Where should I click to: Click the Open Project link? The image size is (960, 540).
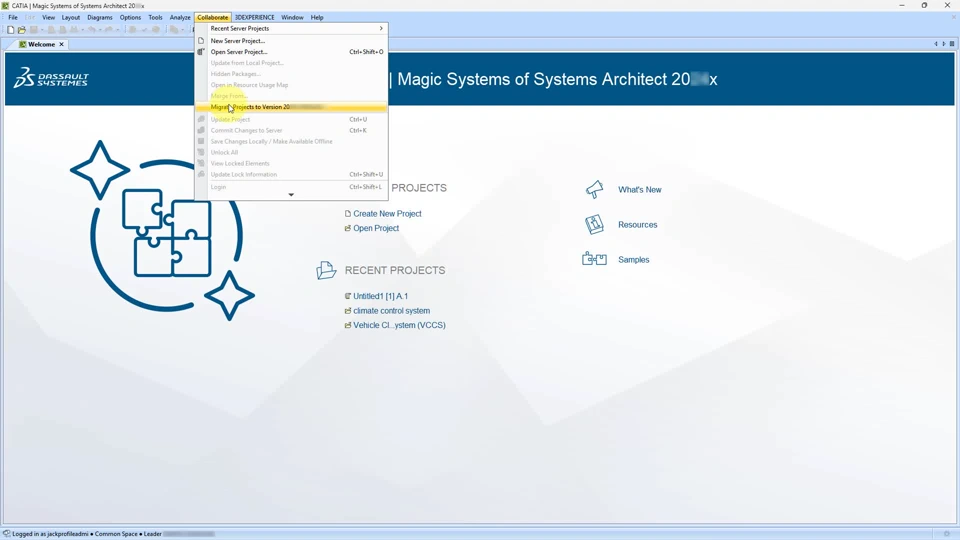376,228
